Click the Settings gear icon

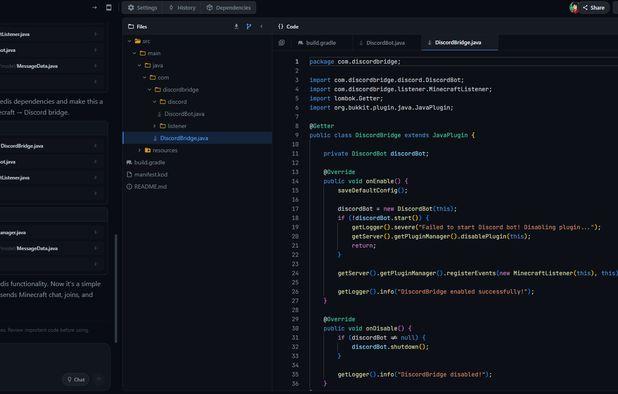(131, 7)
